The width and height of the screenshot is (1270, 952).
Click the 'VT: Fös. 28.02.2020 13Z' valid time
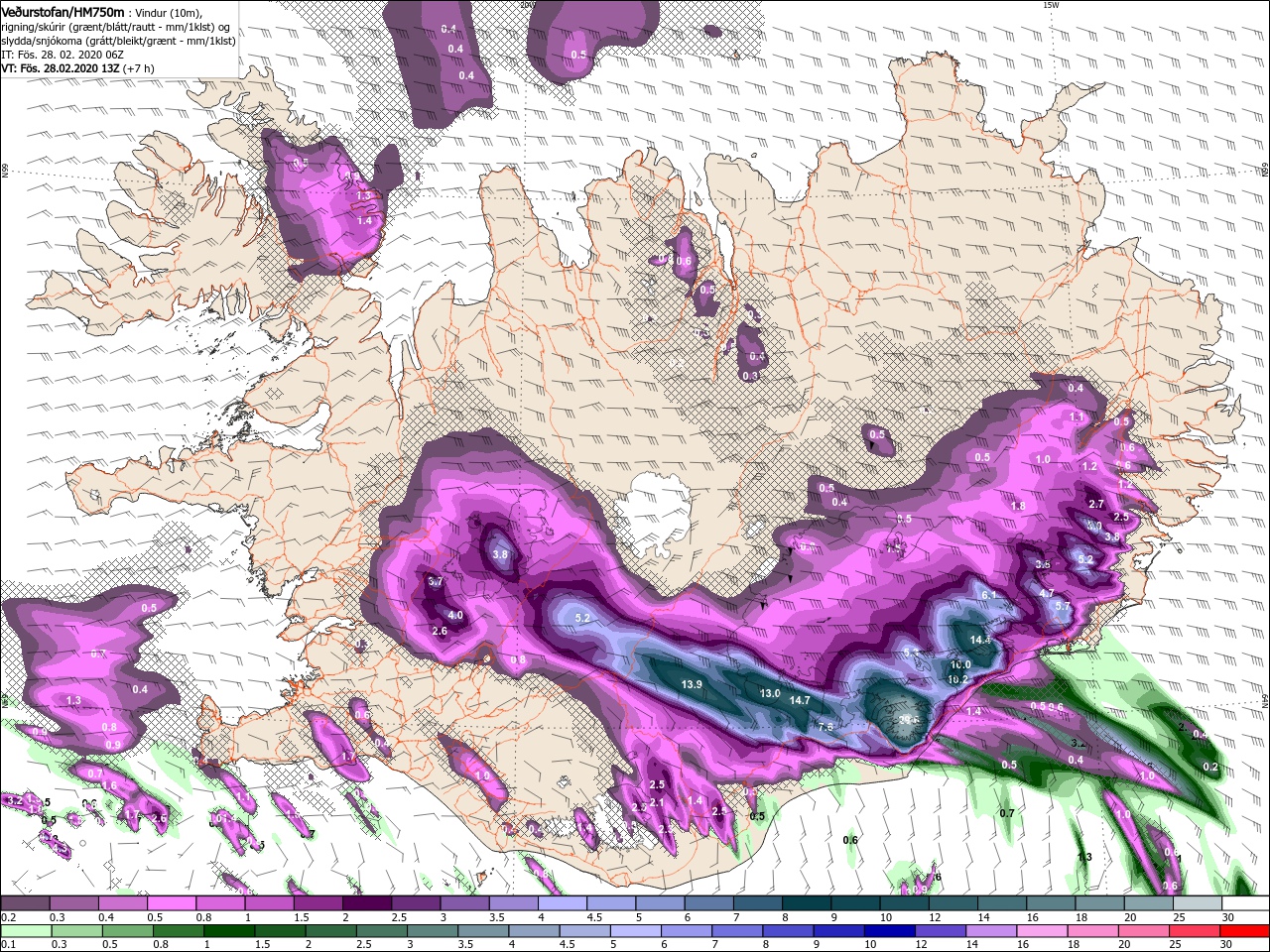tap(61, 68)
